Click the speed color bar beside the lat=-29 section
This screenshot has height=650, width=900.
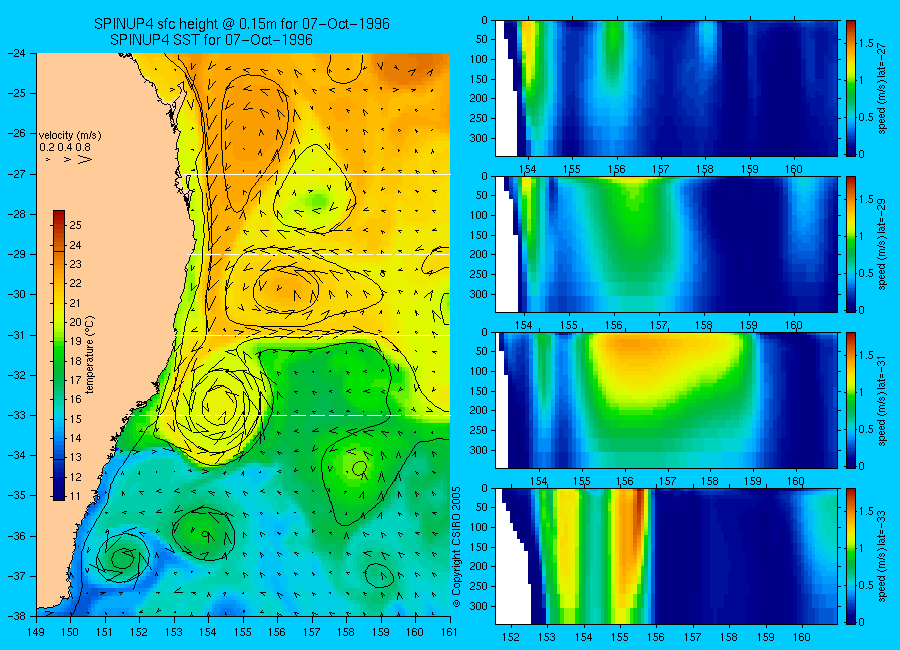coord(851,245)
